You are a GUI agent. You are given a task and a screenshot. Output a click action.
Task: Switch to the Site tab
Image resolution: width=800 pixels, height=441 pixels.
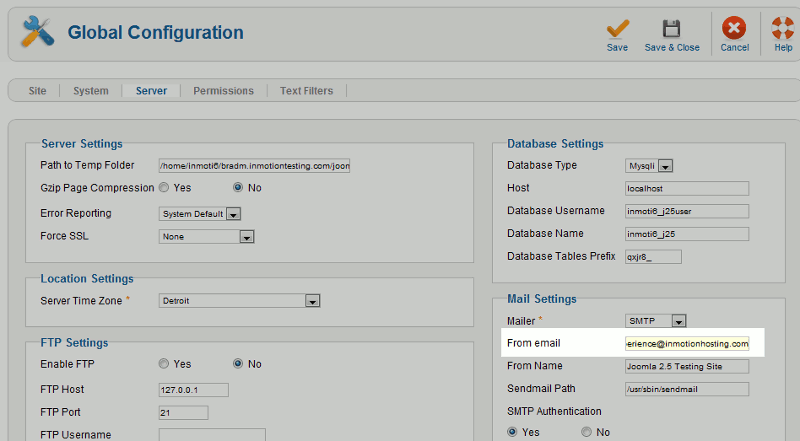coord(37,91)
